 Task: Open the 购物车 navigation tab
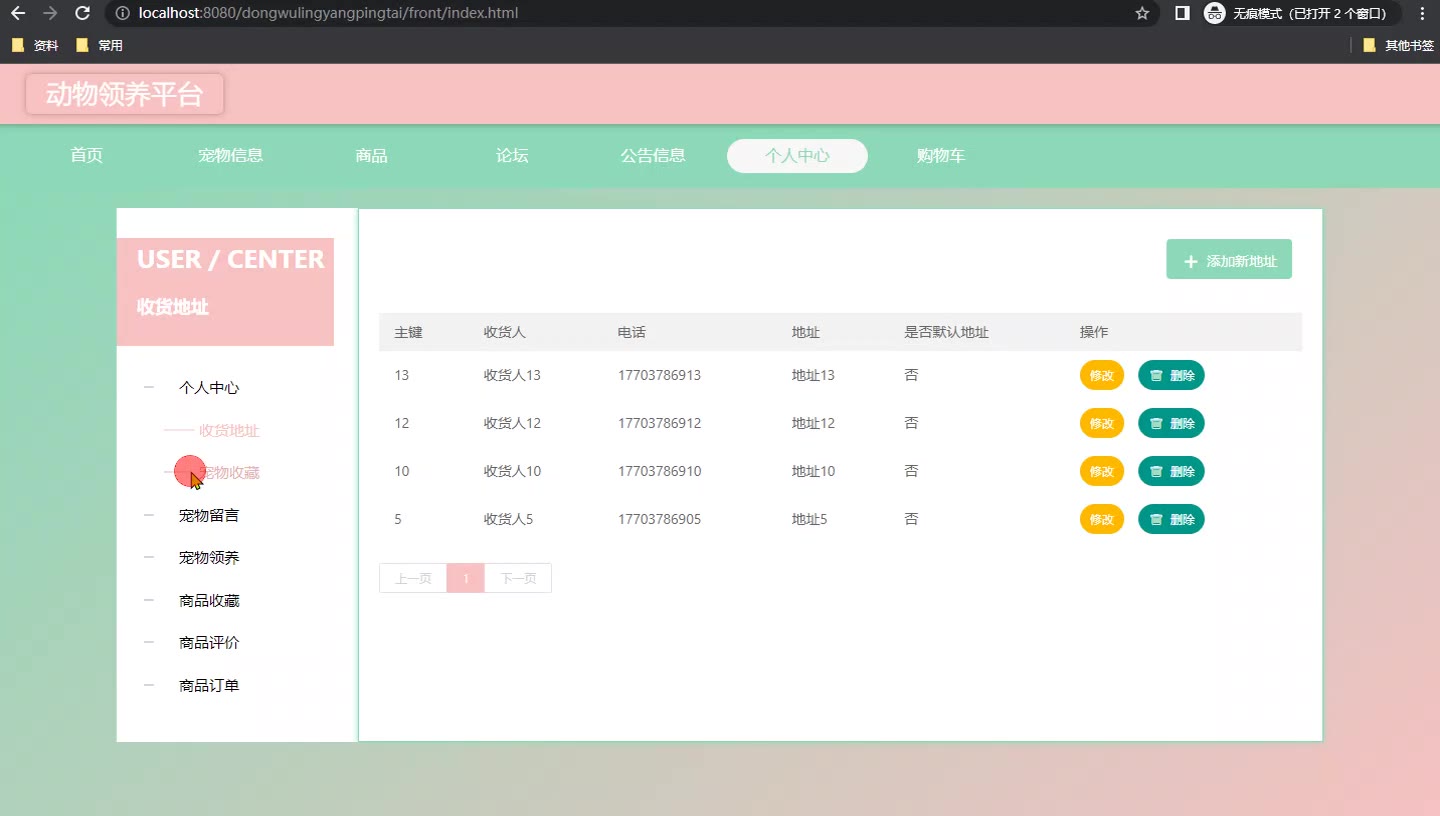tap(940, 156)
